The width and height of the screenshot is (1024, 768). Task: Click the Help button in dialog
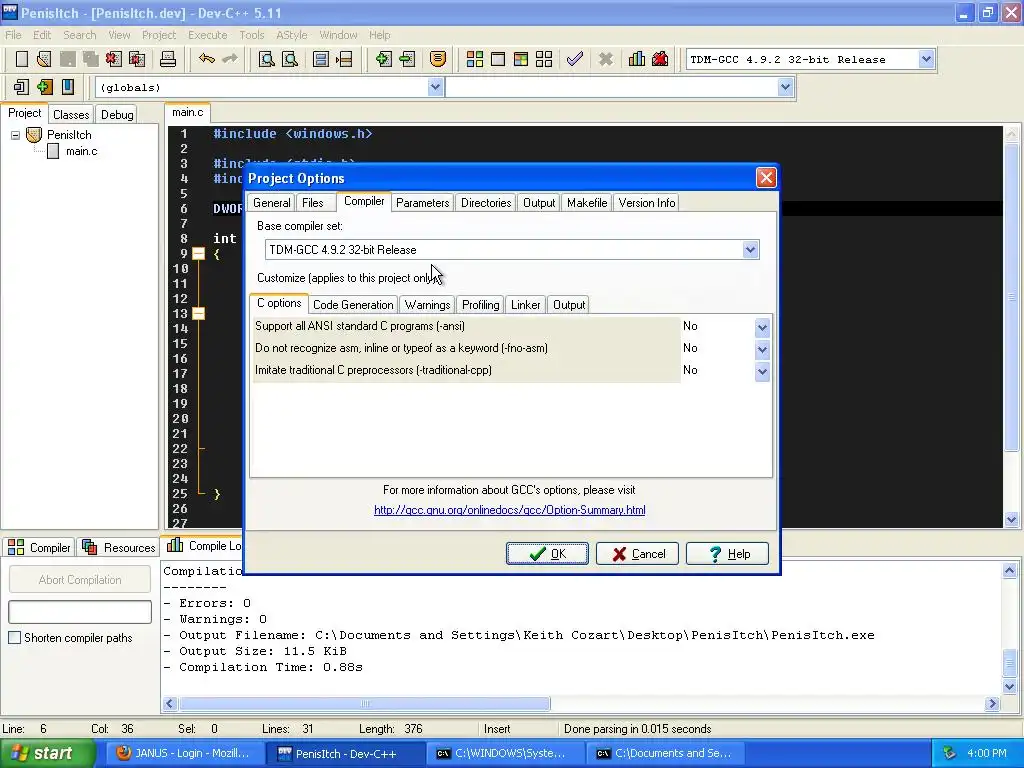pos(728,554)
